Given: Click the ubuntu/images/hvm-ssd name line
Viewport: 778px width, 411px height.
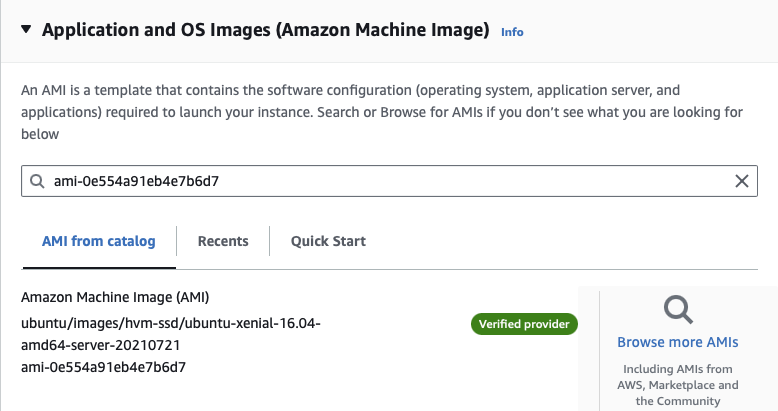Looking at the screenshot, I should [170, 323].
